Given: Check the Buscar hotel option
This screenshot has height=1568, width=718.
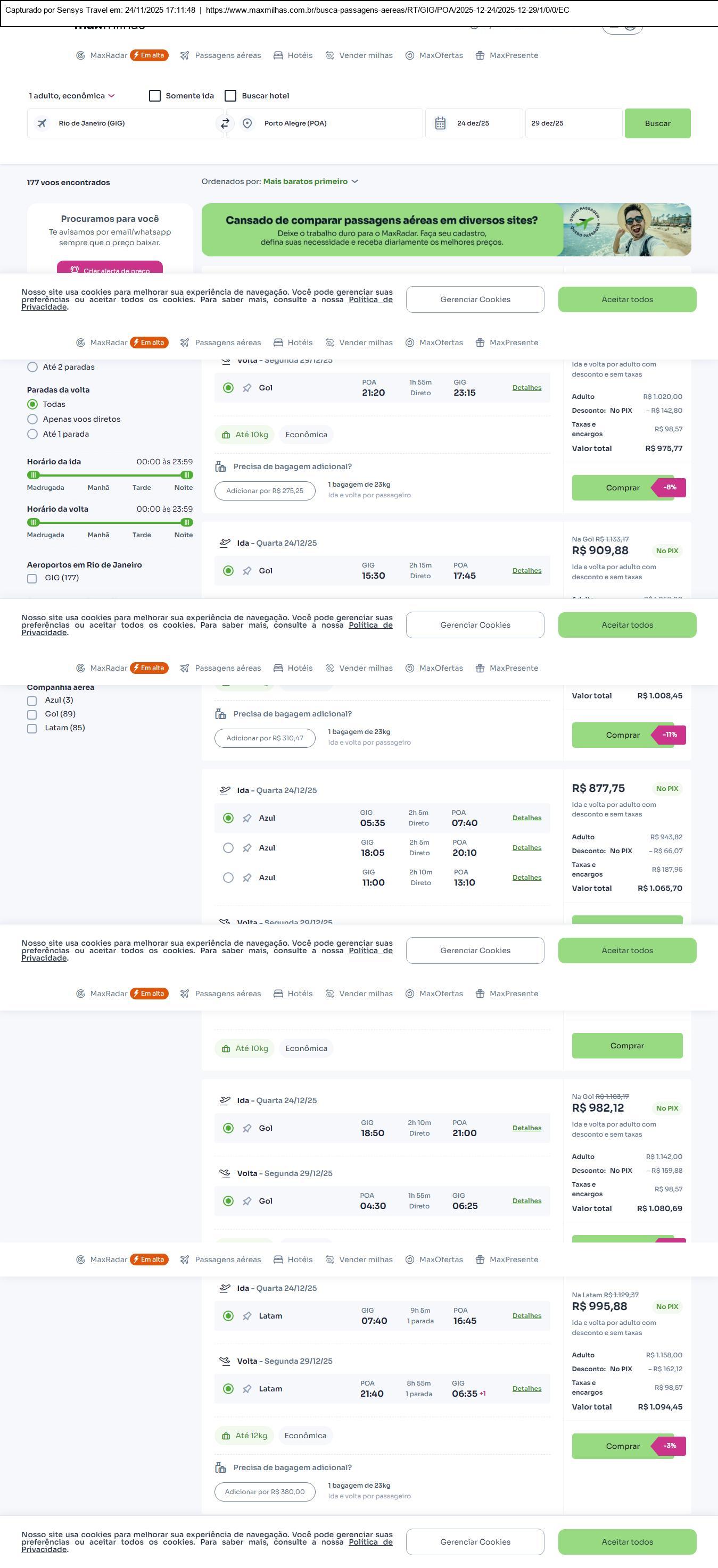Looking at the screenshot, I should tap(230, 96).
